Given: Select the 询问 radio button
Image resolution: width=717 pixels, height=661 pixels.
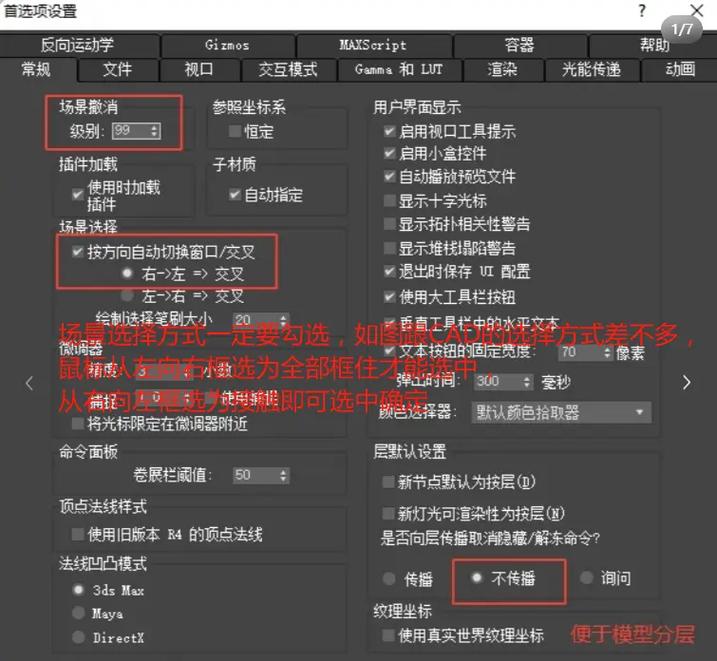Looking at the screenshot, I should pyautogui.click(x=586, y=578).
